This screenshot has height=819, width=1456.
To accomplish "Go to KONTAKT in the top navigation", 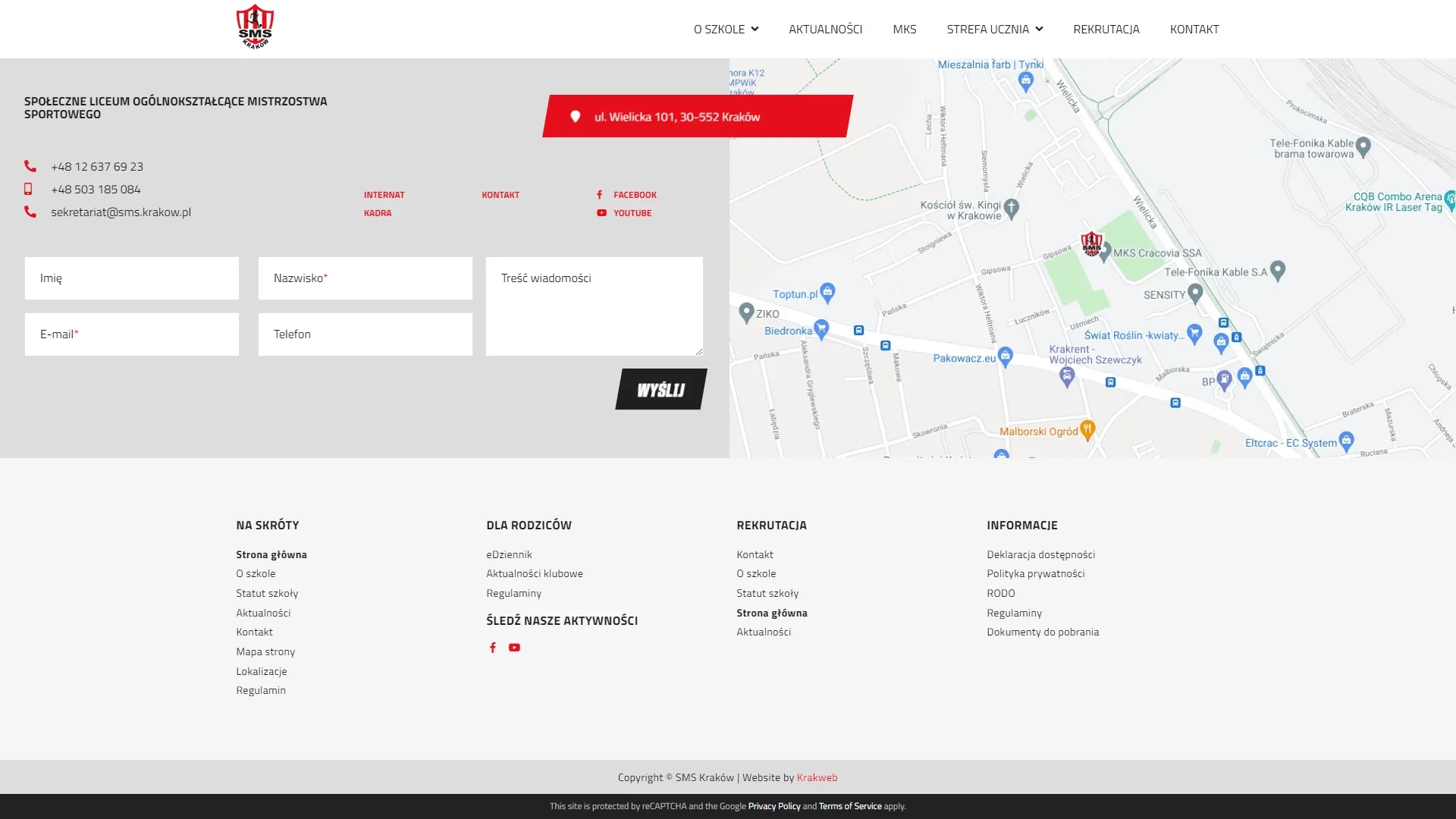I will (1194, 29).
